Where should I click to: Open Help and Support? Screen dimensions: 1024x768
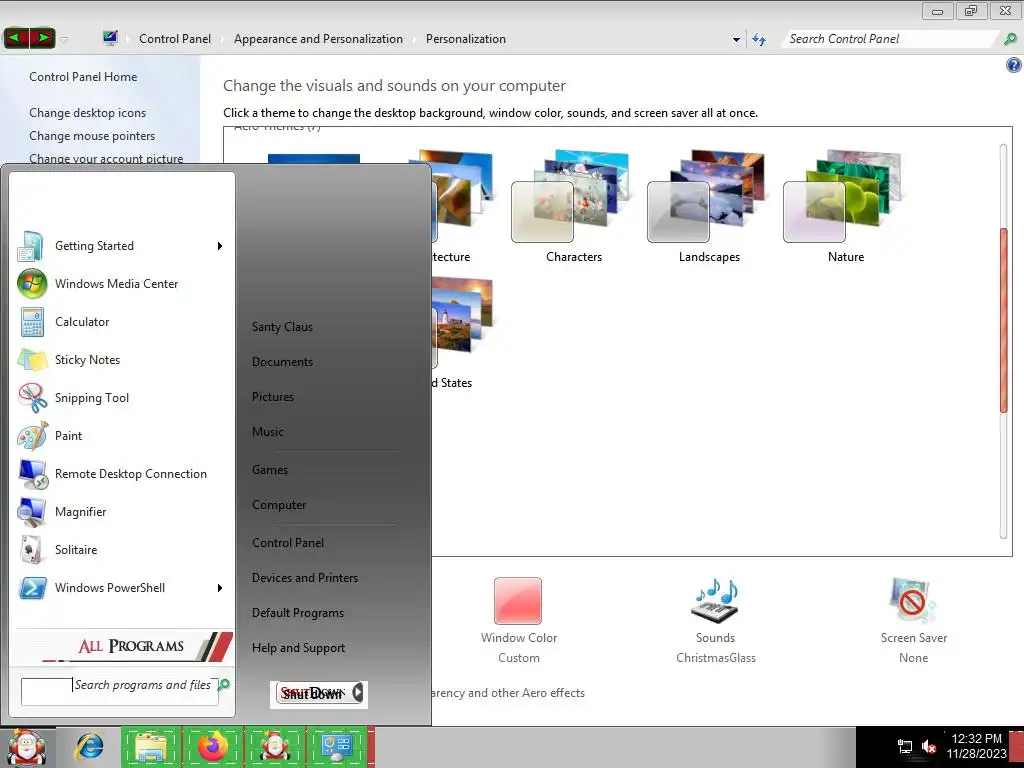tap(298, 648)
